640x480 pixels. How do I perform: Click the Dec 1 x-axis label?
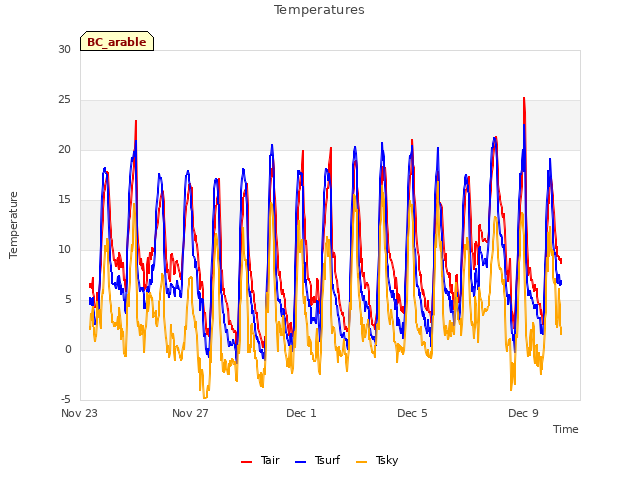tap(301, 413)
